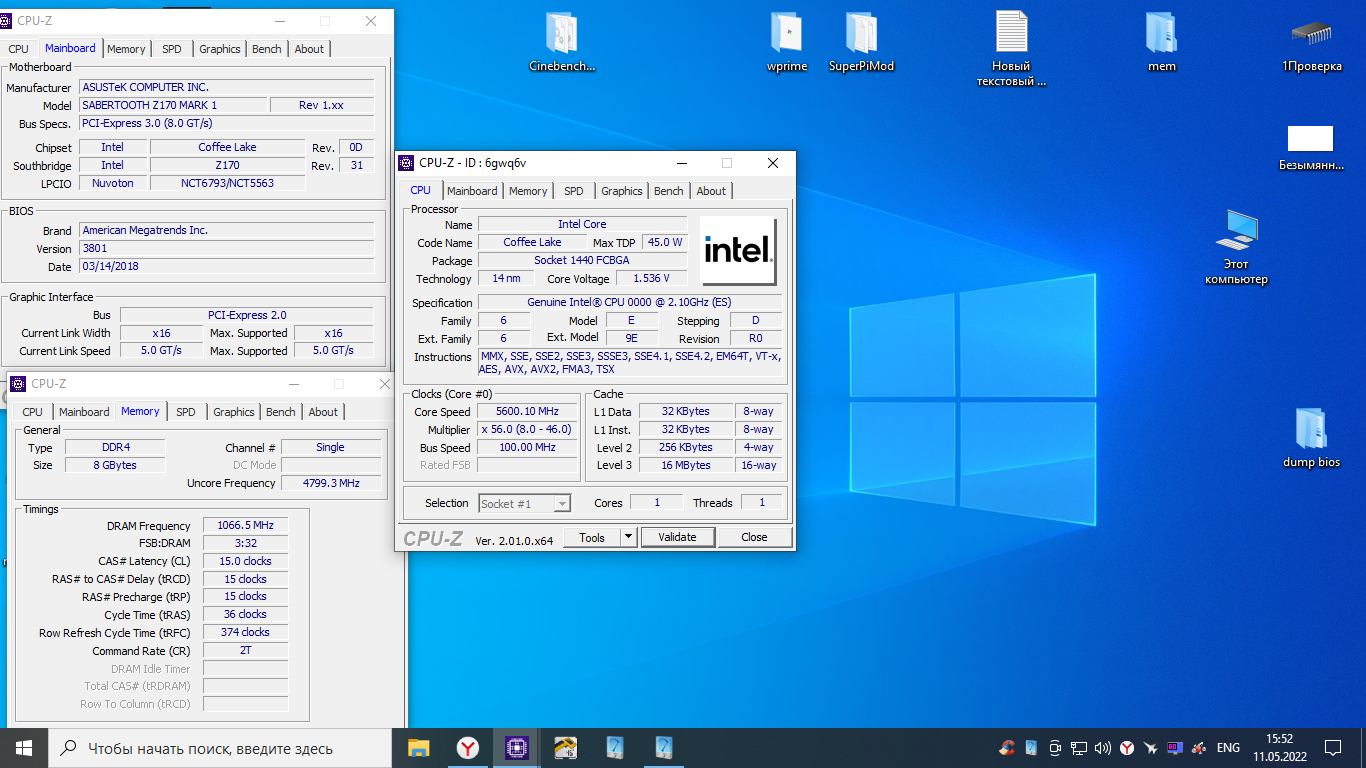Click the Uncore Frequency 4799.3 MHz value

tap(331, 483)
